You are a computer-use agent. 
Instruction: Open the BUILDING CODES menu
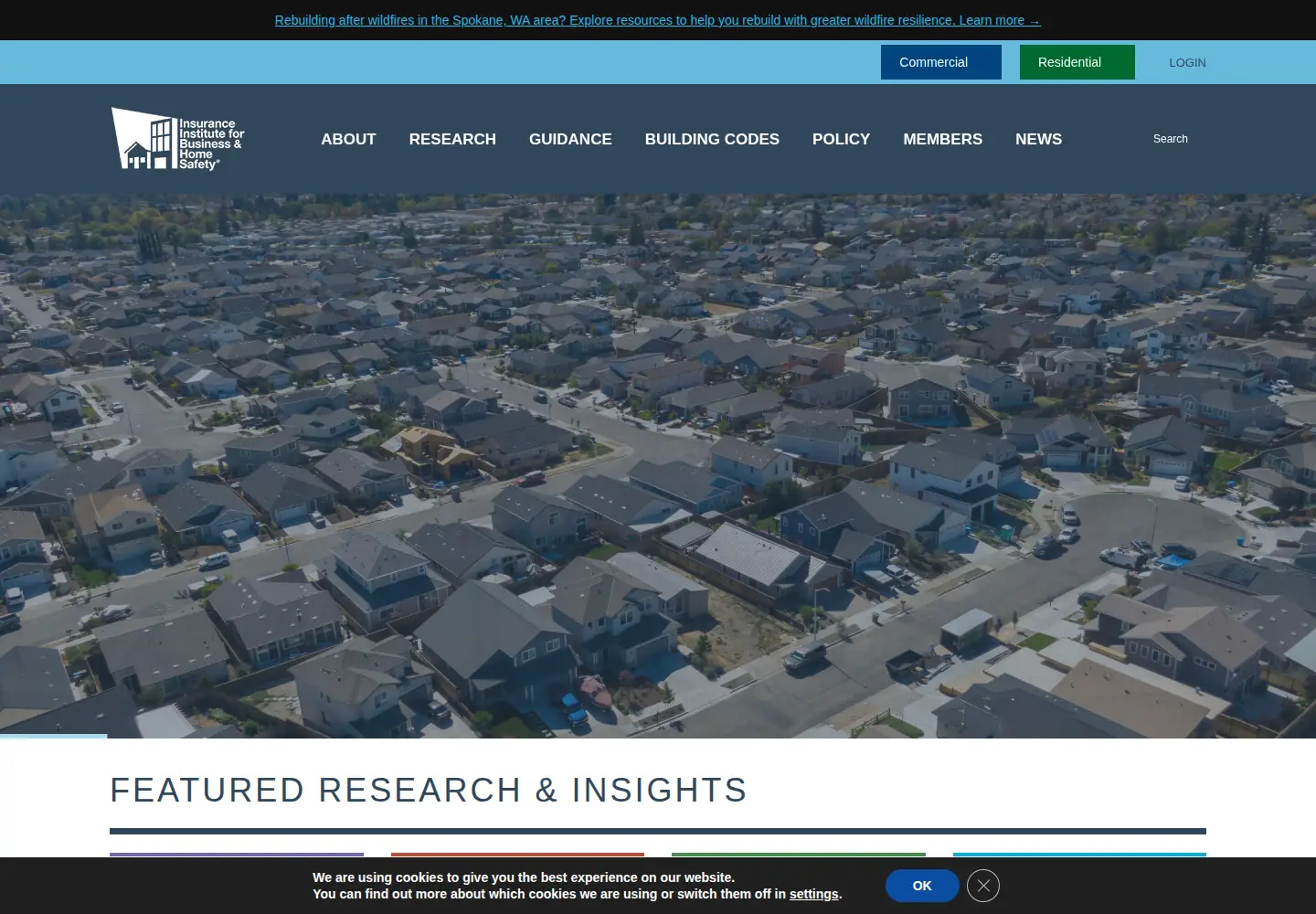click(712, 139)
